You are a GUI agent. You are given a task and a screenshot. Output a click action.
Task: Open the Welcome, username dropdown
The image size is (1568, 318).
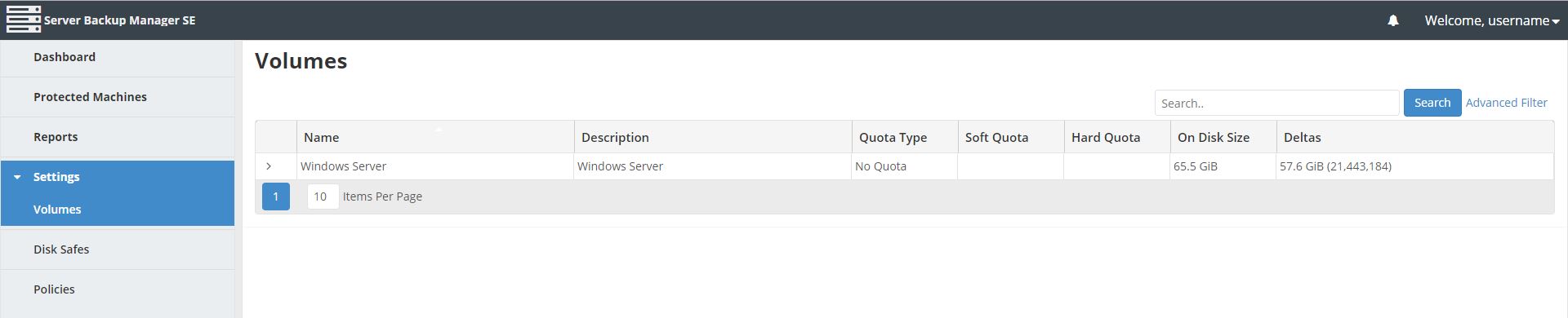coord(1492,20)
